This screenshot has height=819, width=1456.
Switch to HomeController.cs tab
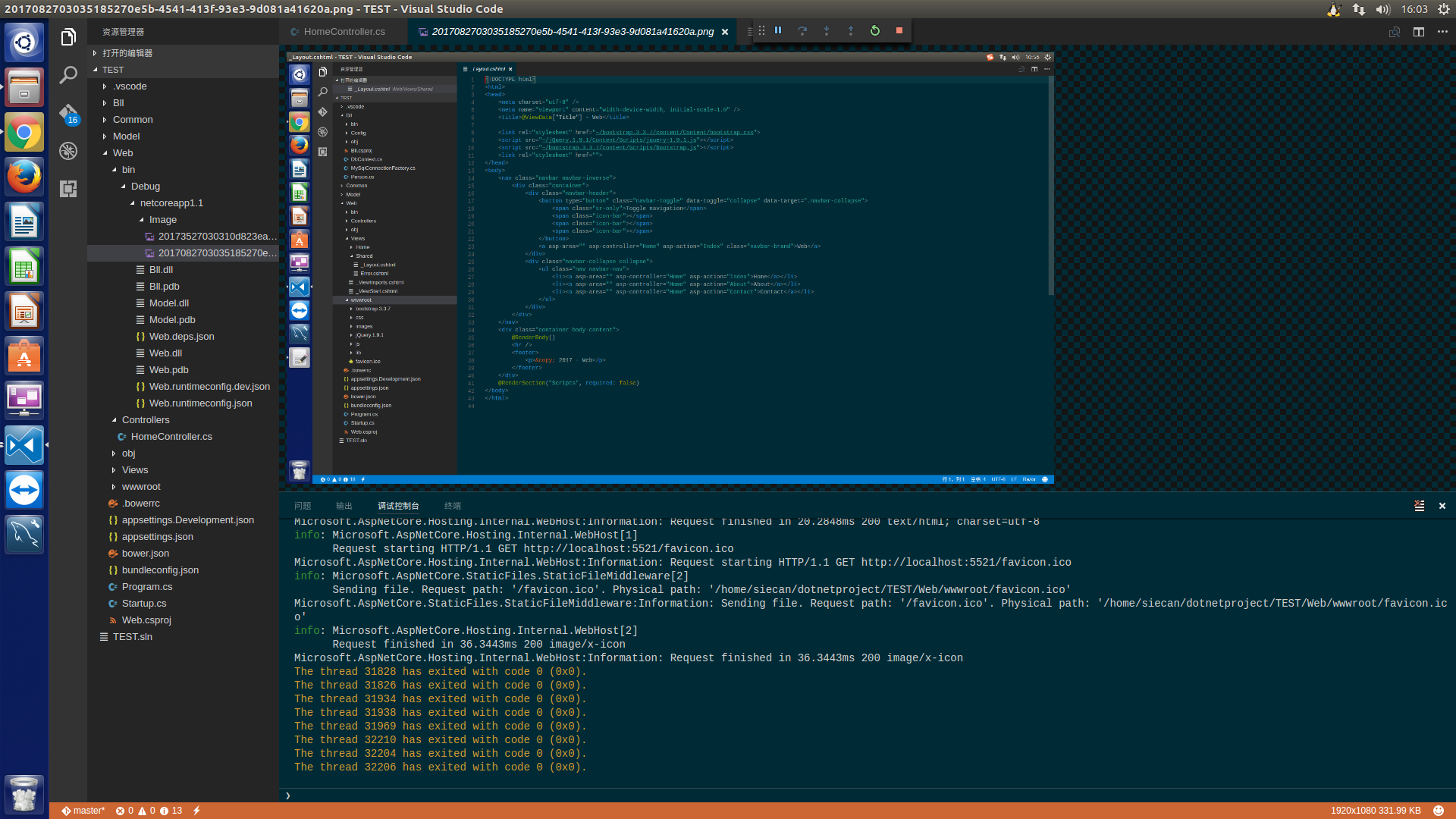pyautogui.click(x=344, y=32)
